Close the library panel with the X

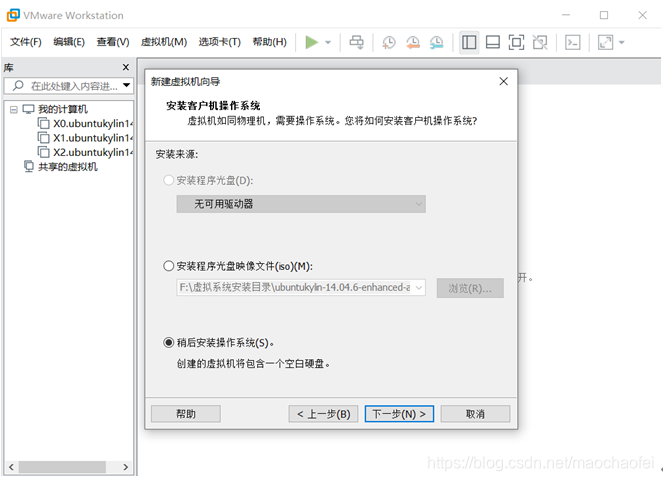(x=126, y=67)
